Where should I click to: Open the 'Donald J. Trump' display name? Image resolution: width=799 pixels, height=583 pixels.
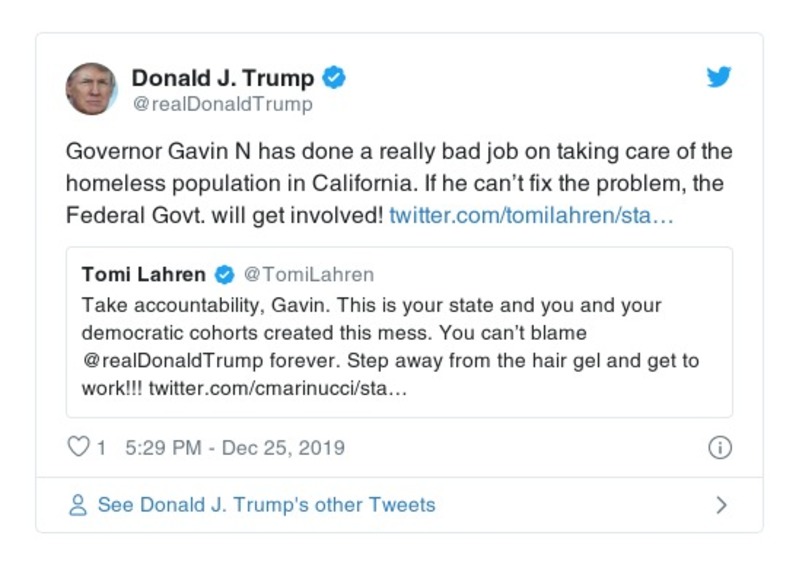click(223, 77)
